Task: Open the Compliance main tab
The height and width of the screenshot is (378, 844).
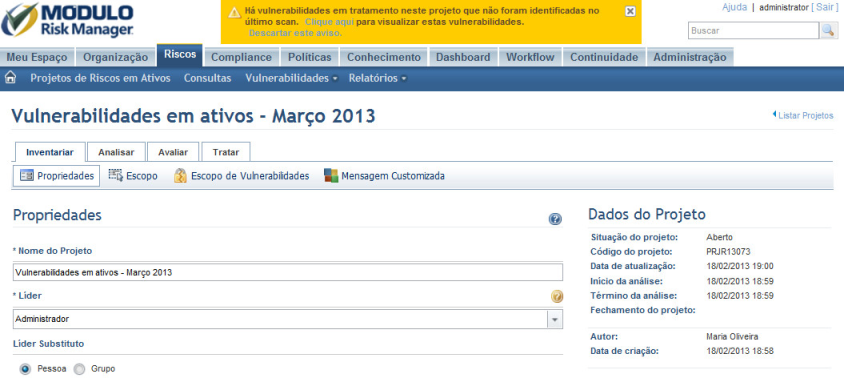Action: pyautogui.click(x=241, y=57)
